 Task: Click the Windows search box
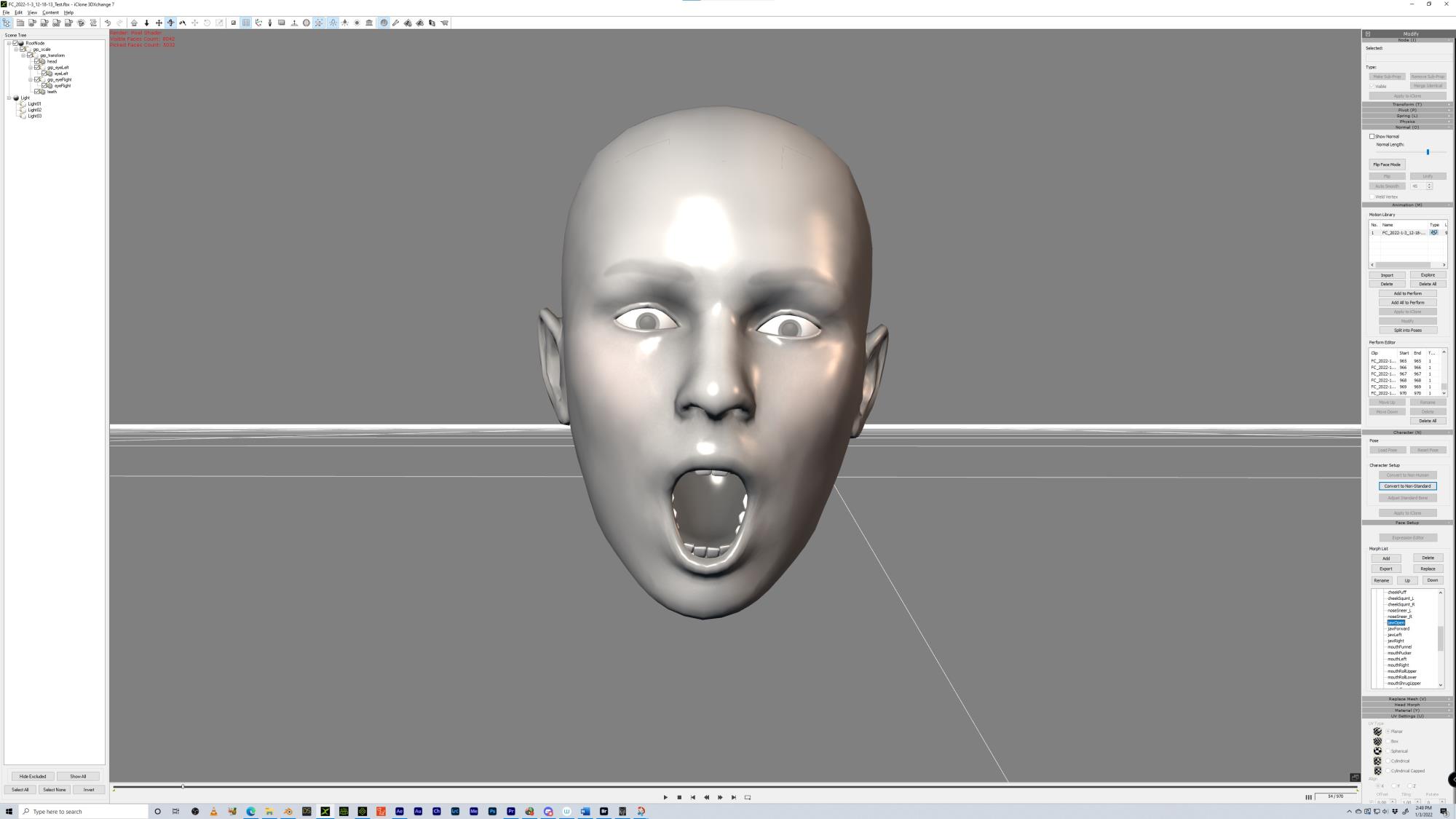[x=82, y=811]
